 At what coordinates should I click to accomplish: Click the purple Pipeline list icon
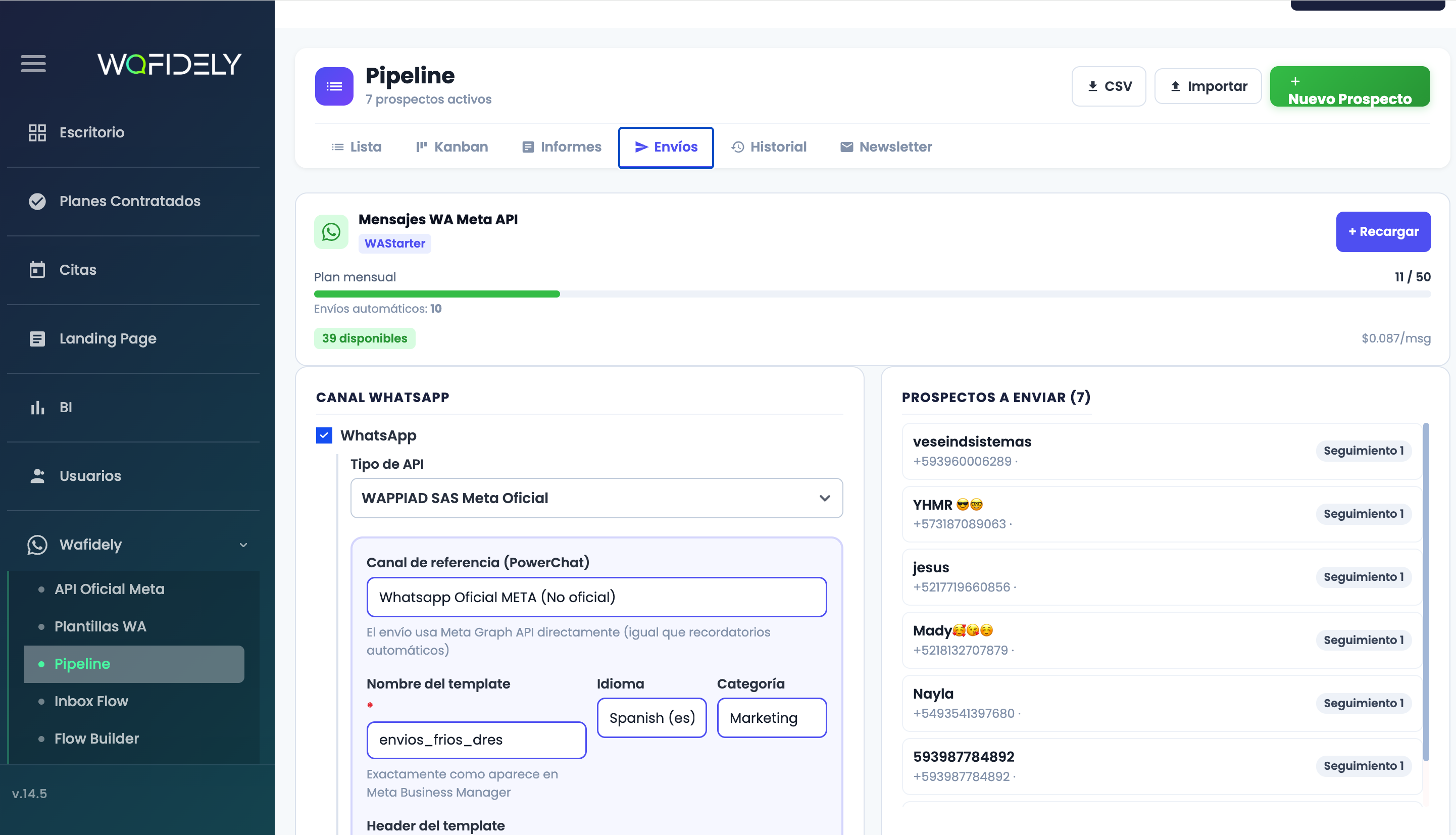pyautogui.click(x=334, y=86)
